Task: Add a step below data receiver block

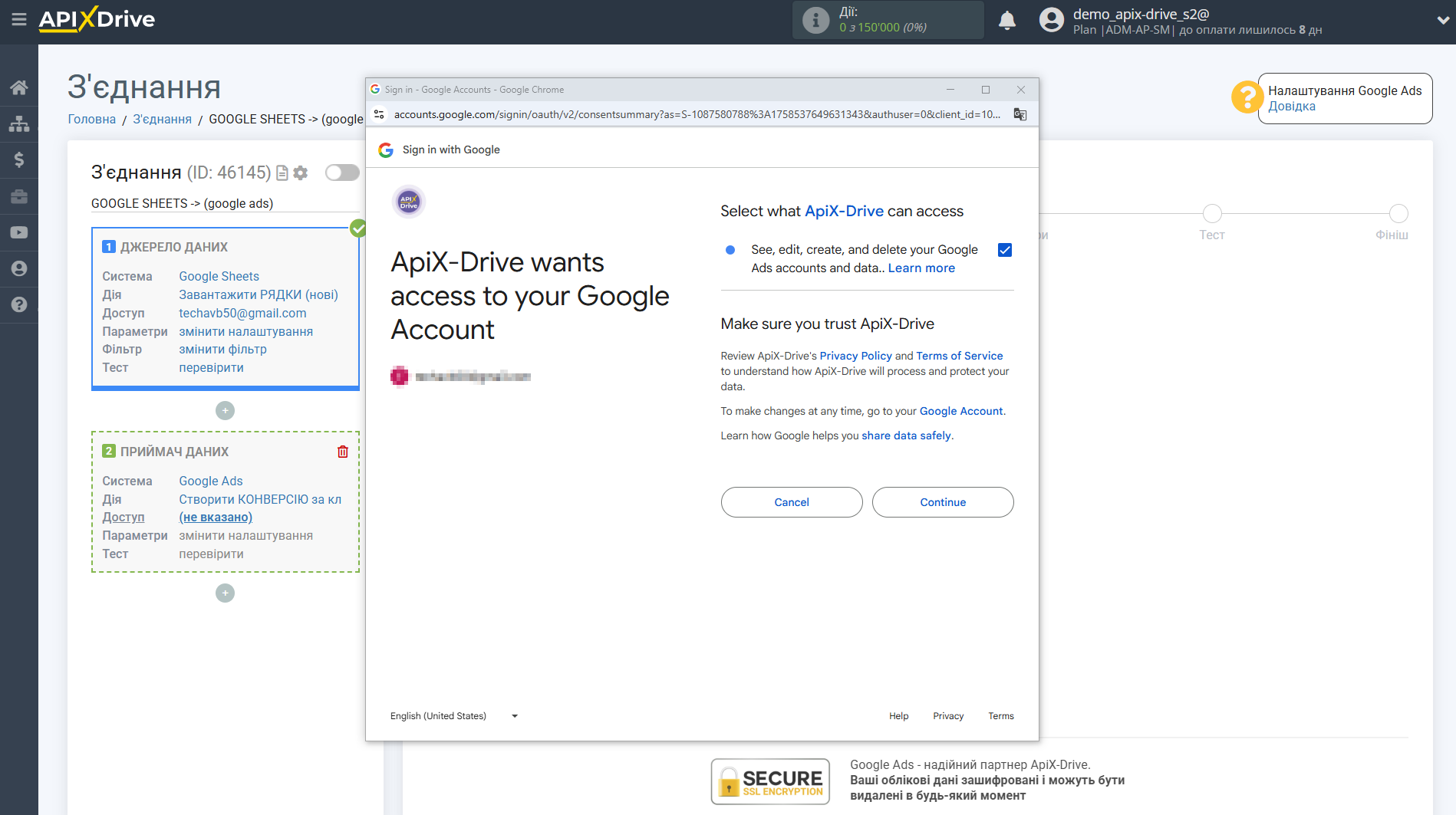Action: point(225,593)
